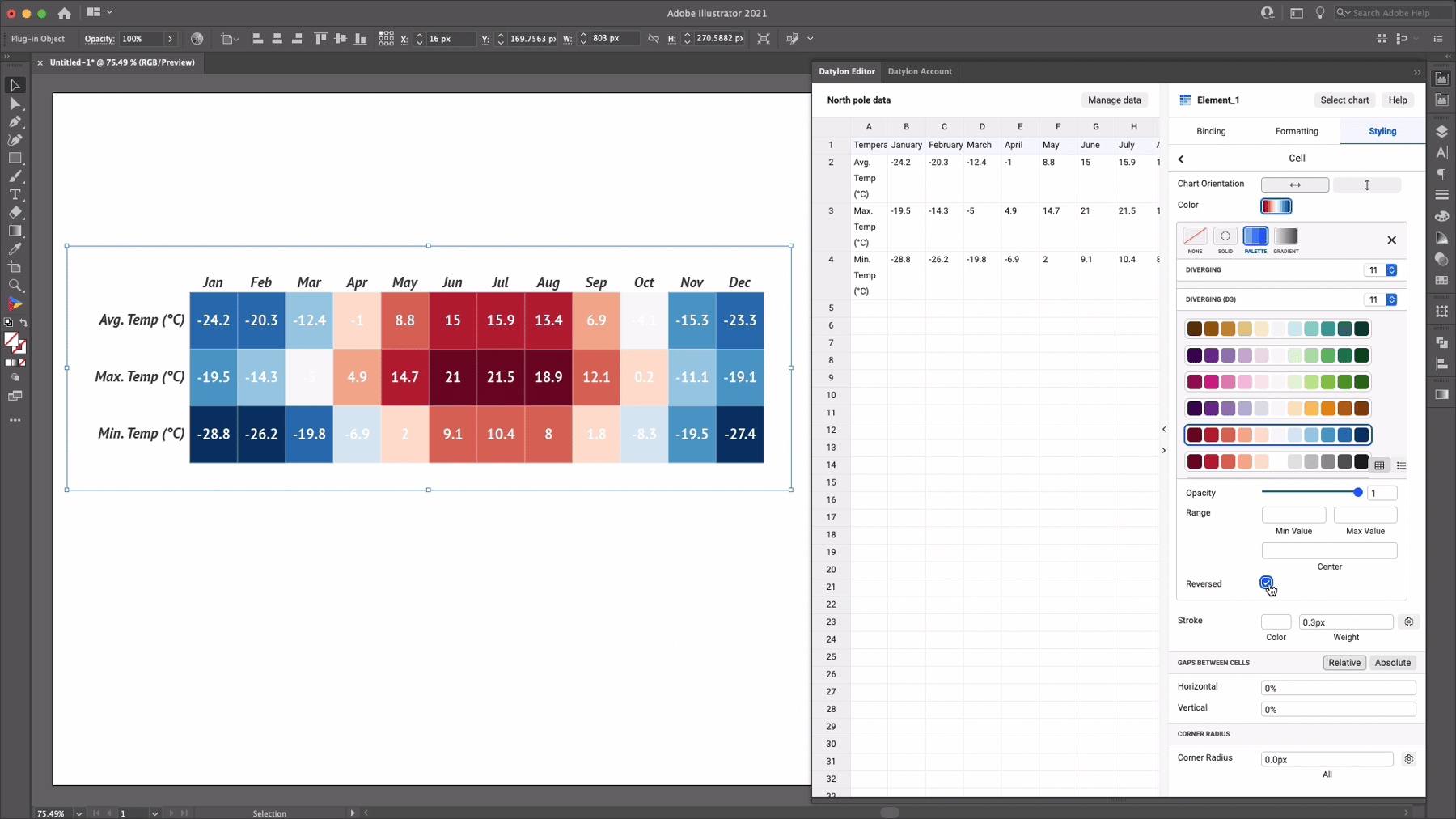
Task: Click the Corner Radius input field
Action: pos(1325,759)
